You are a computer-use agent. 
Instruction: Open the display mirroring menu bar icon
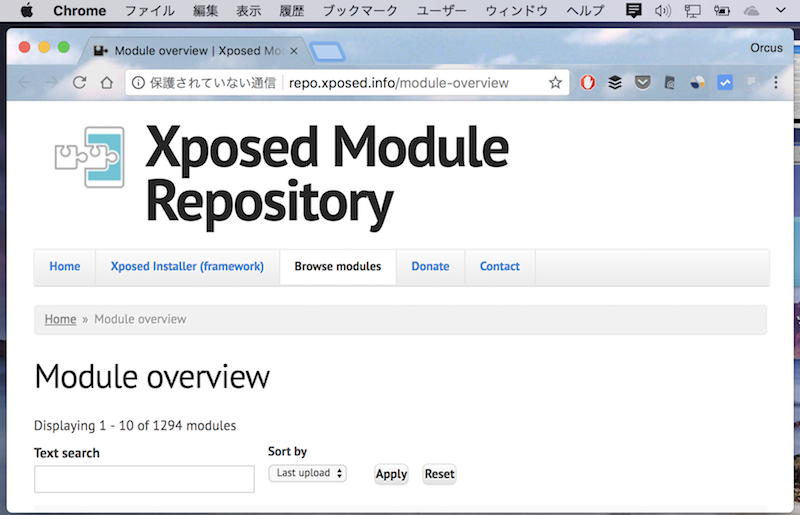click(x=692, y=10)
